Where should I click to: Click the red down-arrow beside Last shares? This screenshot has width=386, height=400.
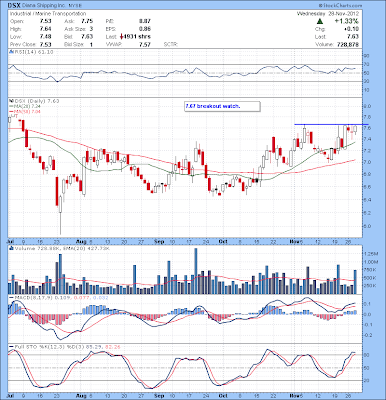(x=121, y=37)
